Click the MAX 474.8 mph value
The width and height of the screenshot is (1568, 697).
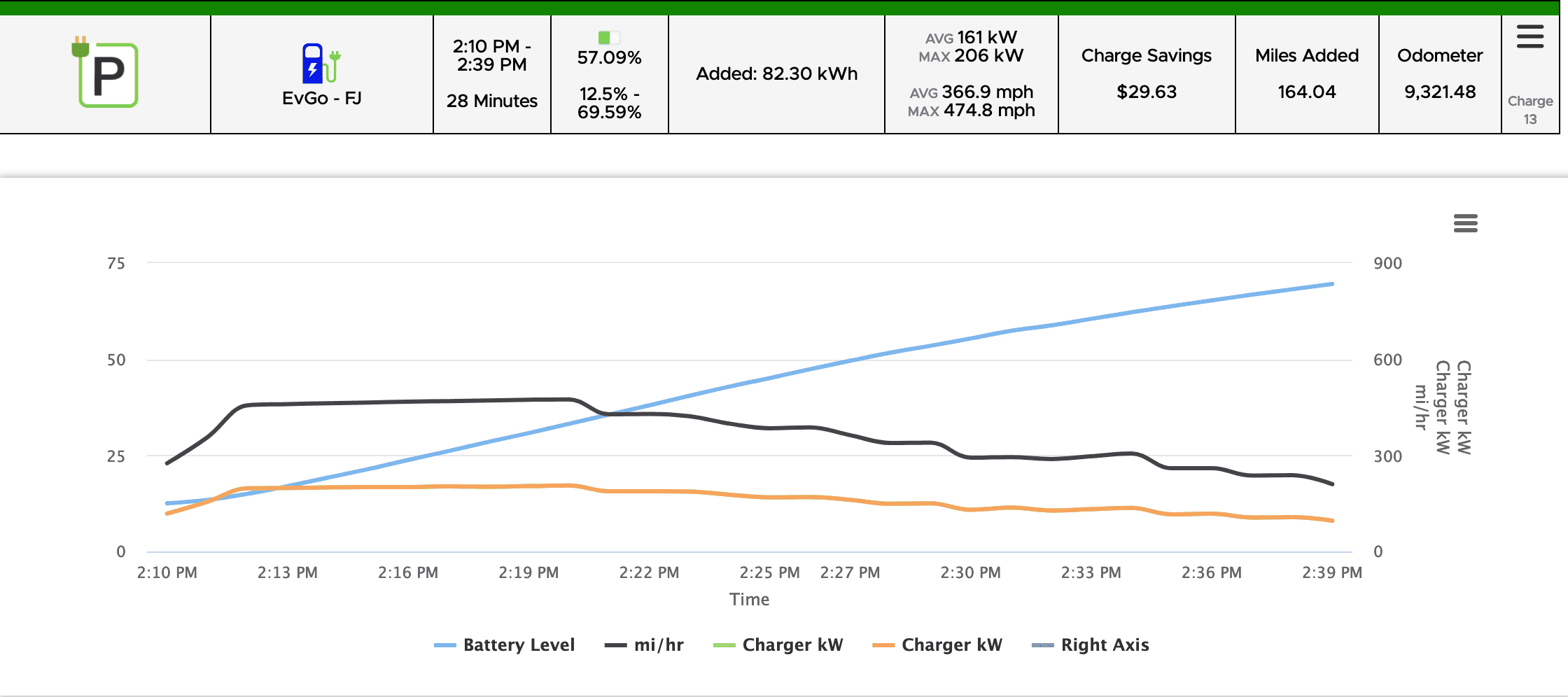(971, 110)
